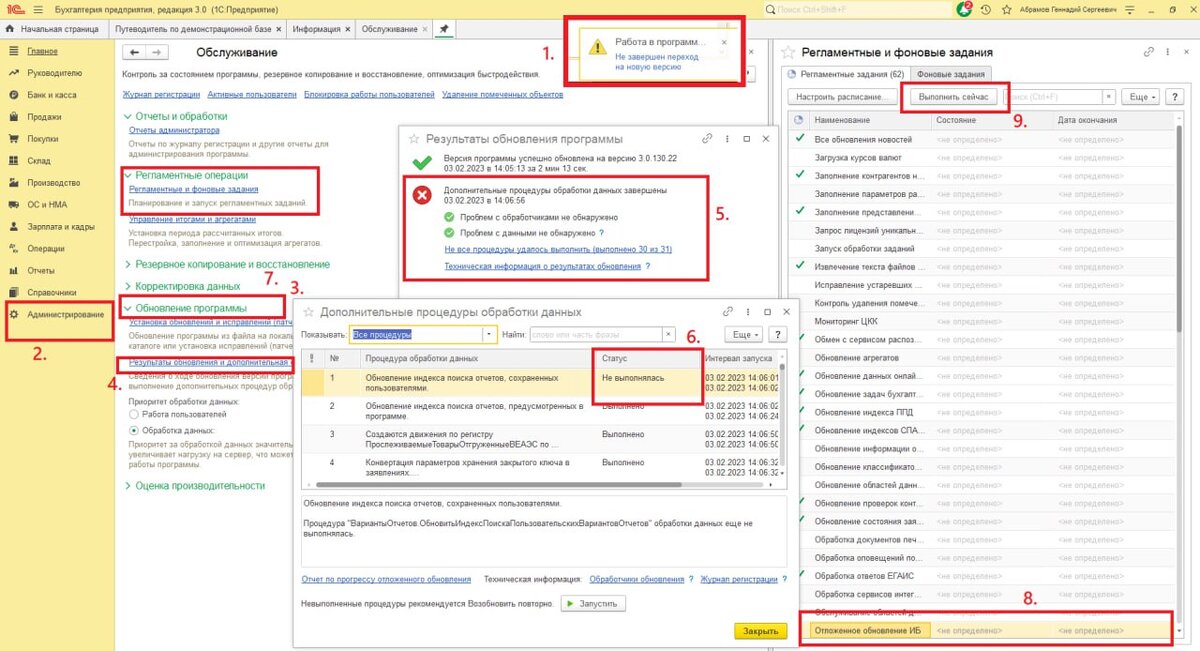Focus the Найти search field

pos(594,335)
